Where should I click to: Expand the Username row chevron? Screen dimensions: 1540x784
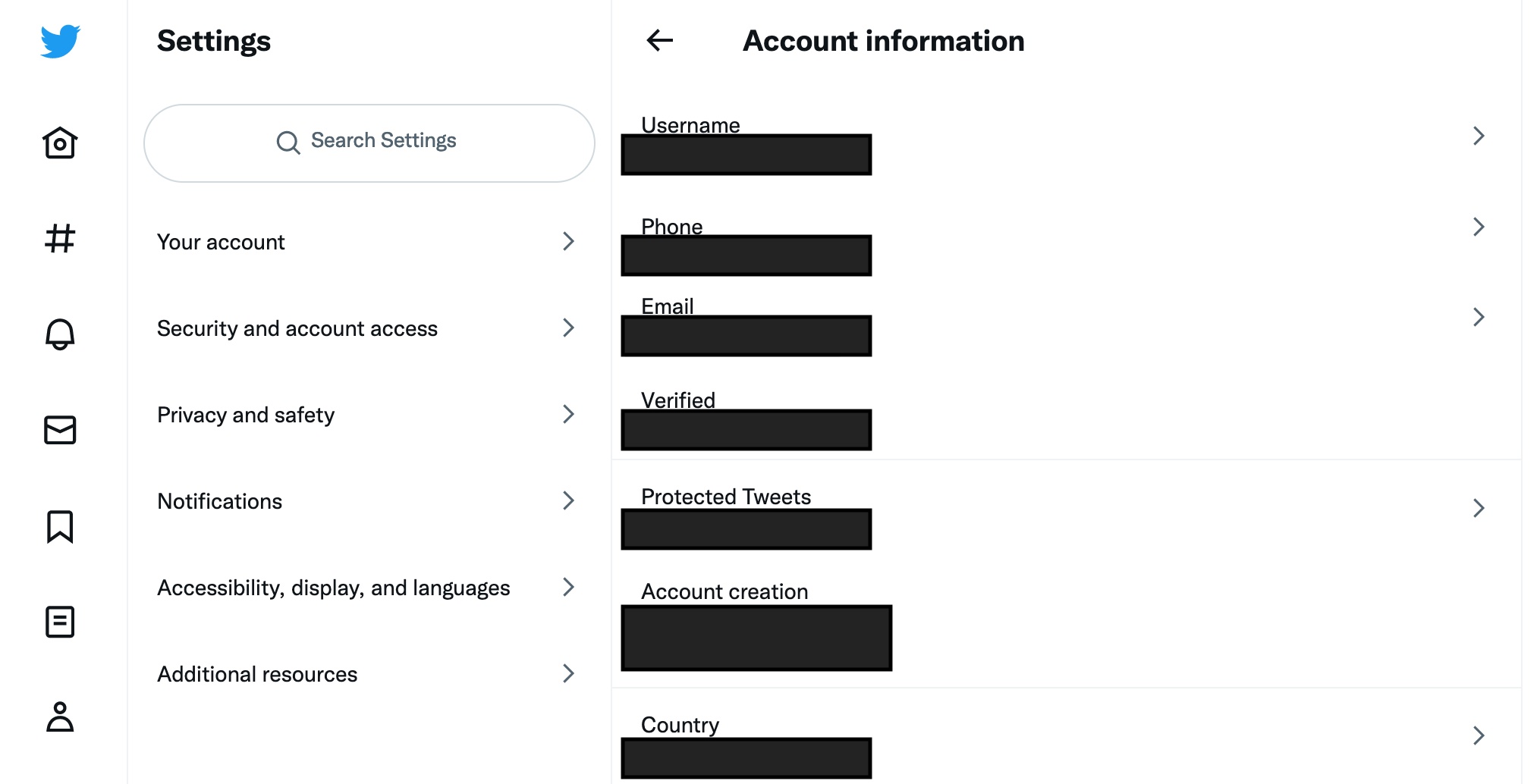(1478, 136)
